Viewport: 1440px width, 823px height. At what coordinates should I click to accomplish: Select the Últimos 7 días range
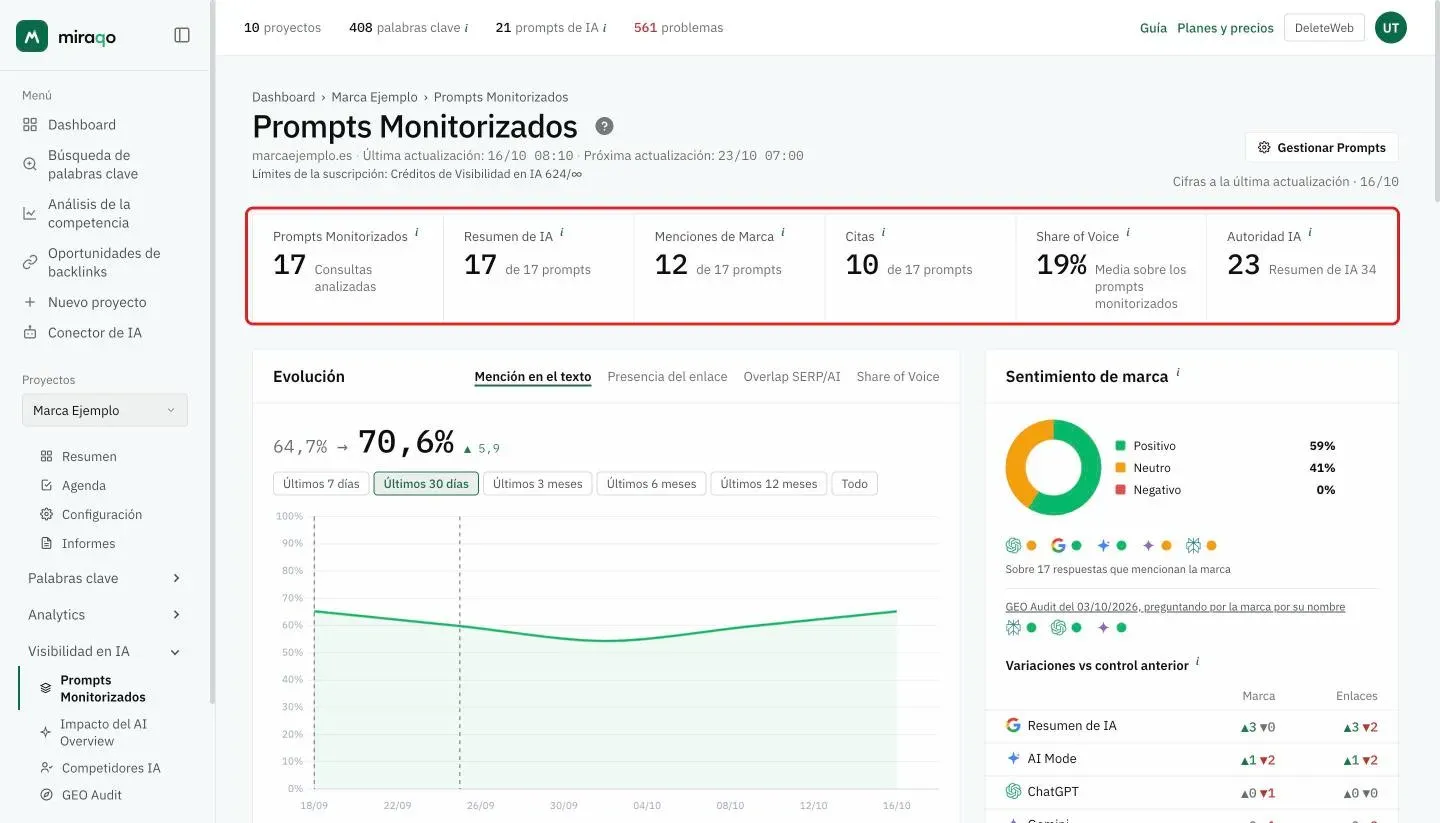click(321, 484)
